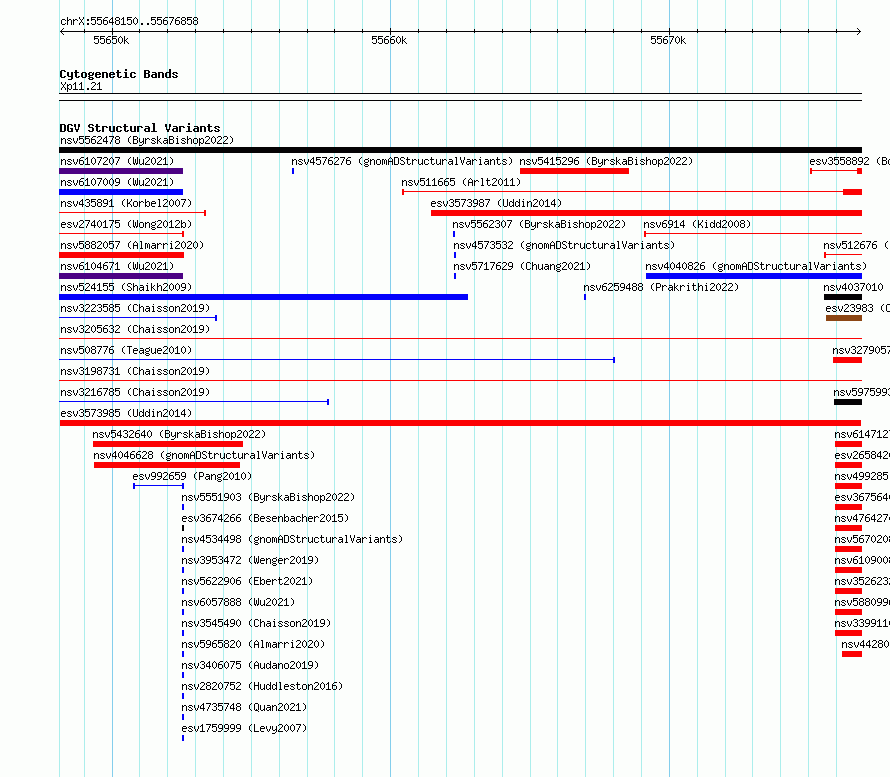The image size is (890, 777).
Task: Open nsv5717629 (Chuang2021) variant
Action: tap(522, 266)
